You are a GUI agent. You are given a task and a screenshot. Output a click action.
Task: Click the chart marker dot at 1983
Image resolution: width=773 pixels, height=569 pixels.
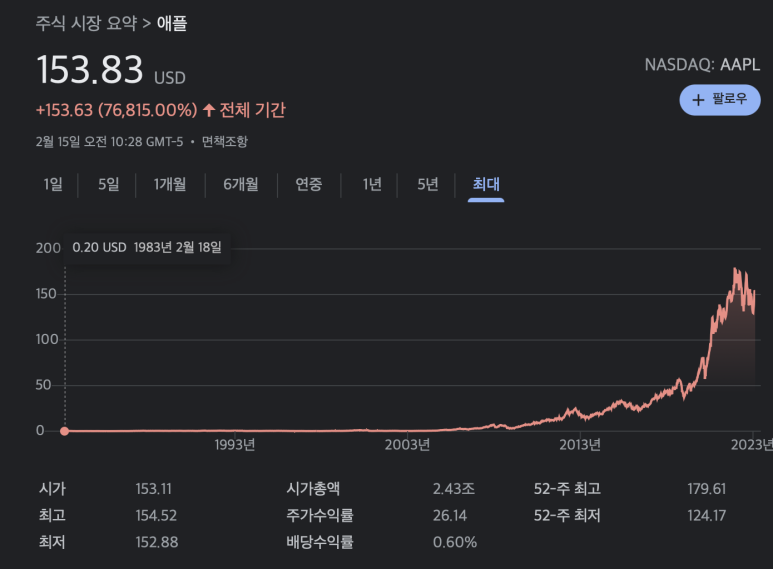[x=65, y=431]
